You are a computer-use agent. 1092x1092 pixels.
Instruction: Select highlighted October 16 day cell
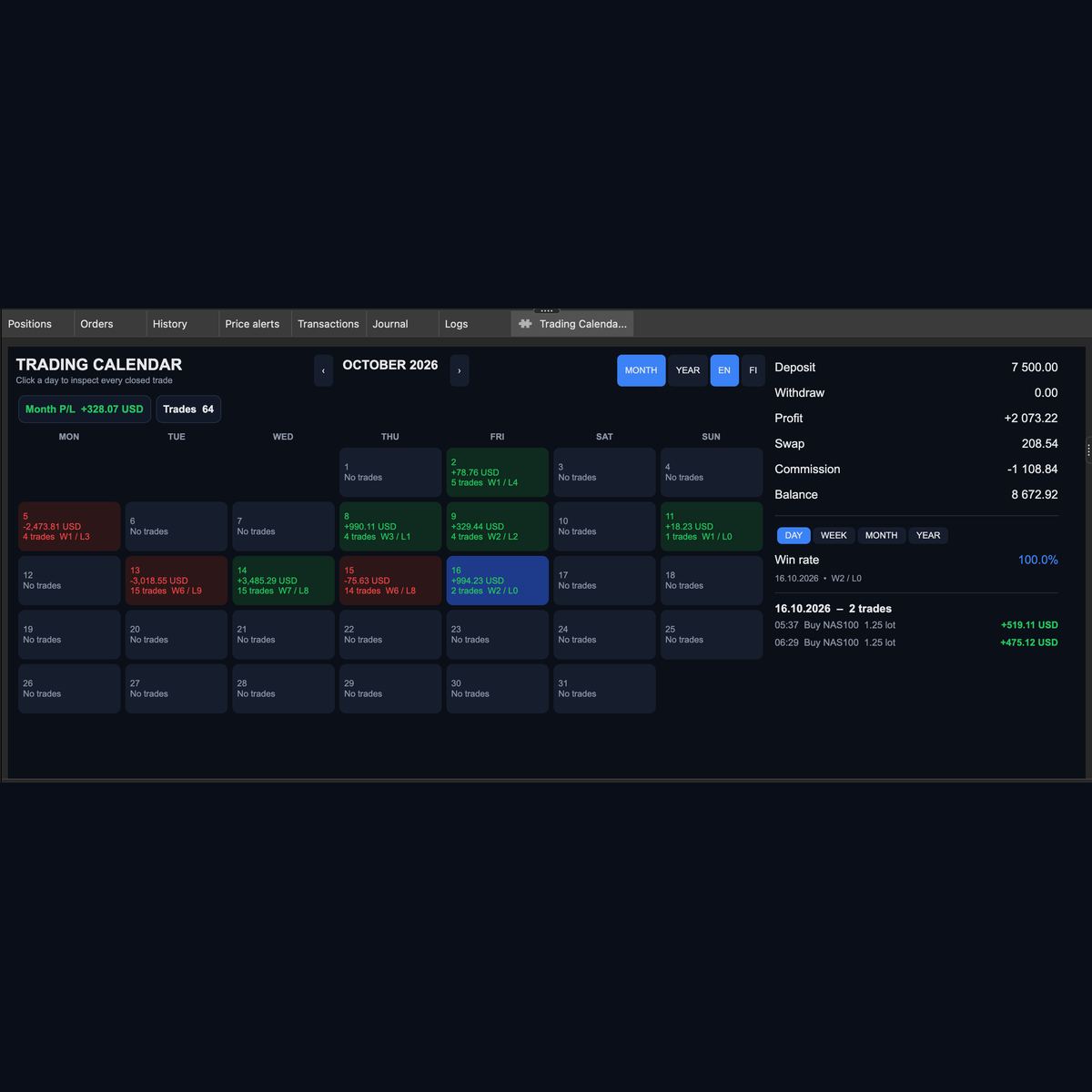[497, 581]
